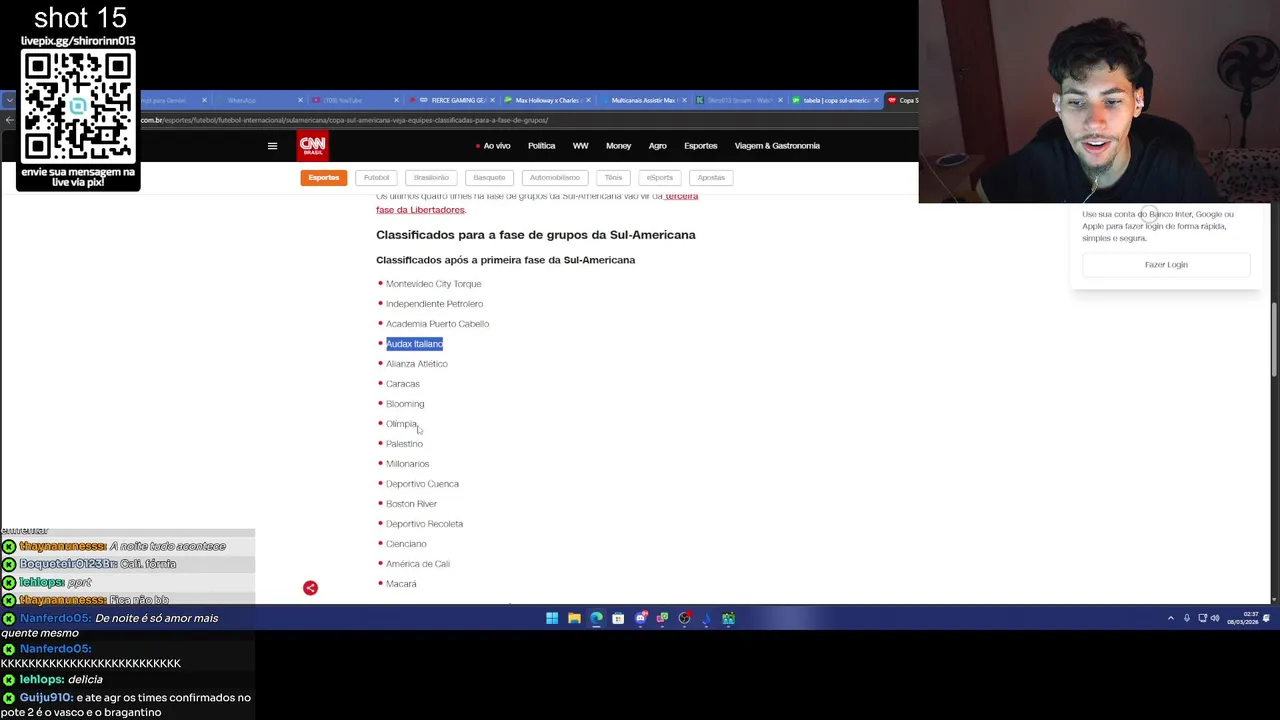Click the browser address bar URL
1280x720 pixels.
coord(345,120)
